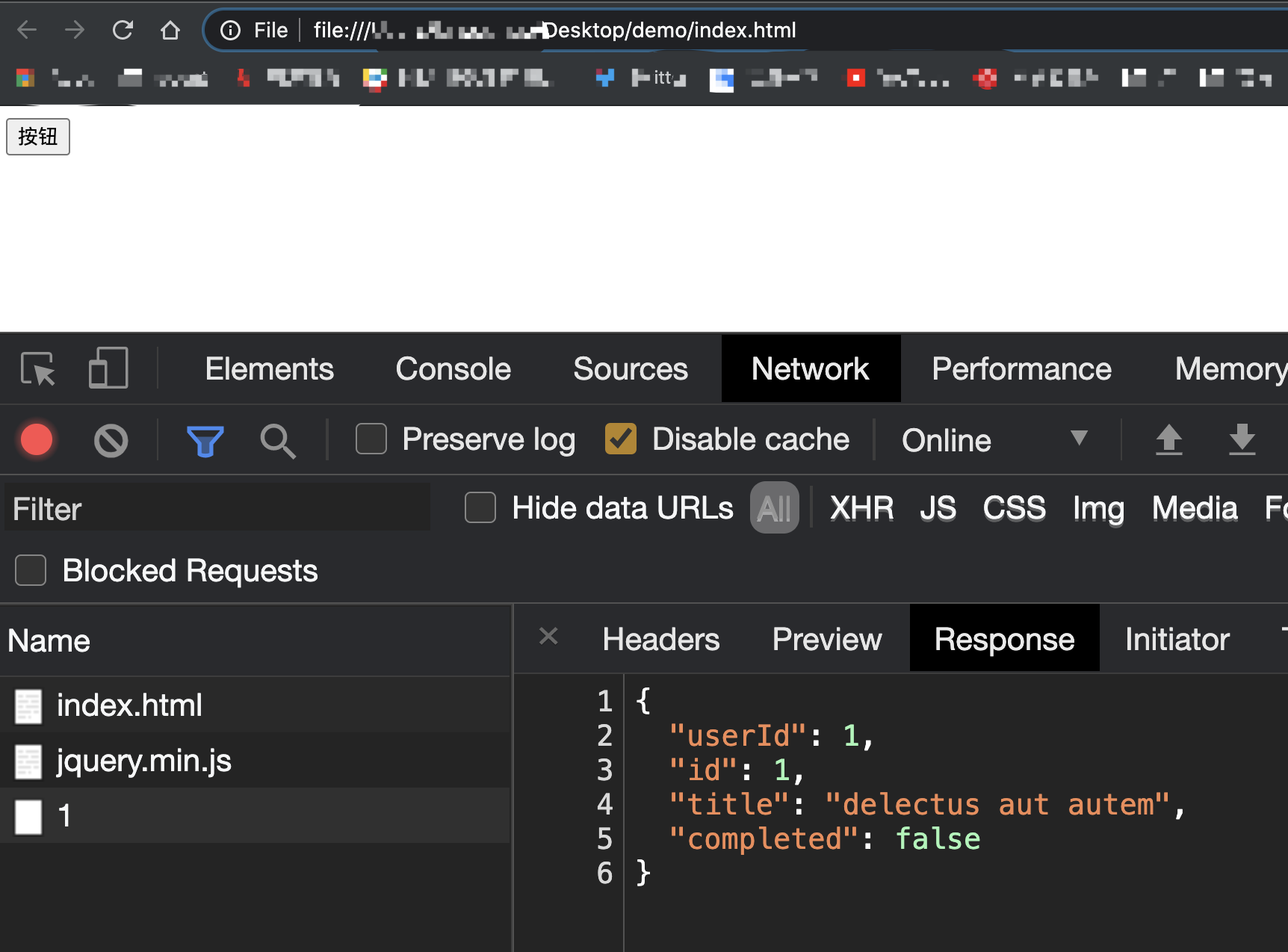Open network search magnifier
1288x952 pixels.
[277, 440]
